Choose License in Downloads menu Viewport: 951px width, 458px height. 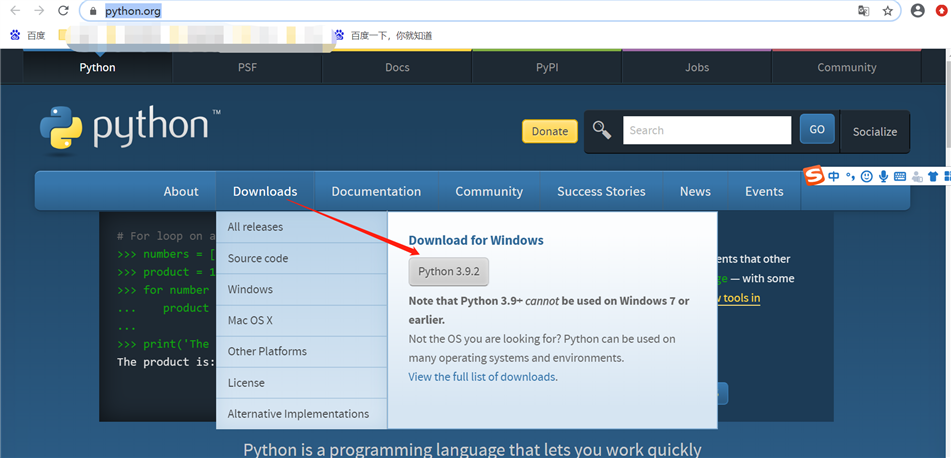301,383
